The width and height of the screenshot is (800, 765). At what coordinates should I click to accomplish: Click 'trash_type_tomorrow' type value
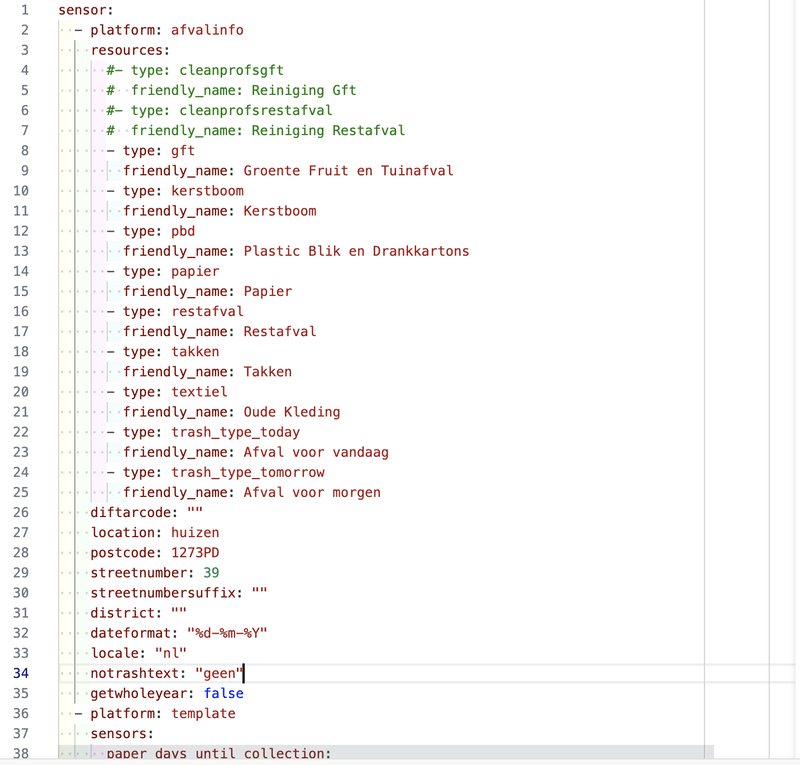(x=247, y=473)
